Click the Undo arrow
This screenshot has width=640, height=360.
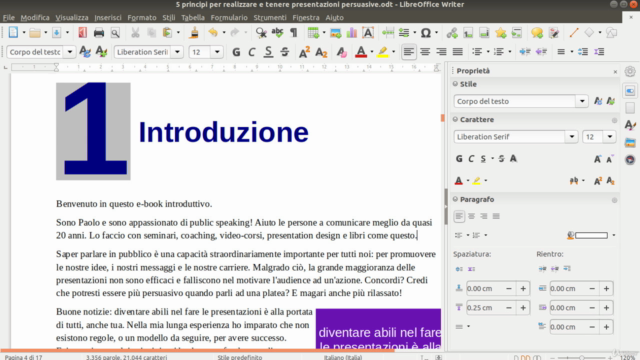(x=213, y=33)
